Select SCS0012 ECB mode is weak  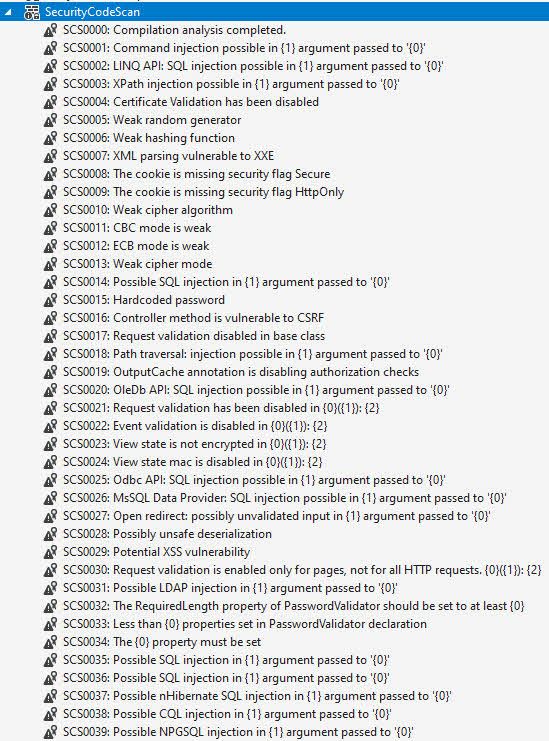pyautogui.click(x=136, y=246)
